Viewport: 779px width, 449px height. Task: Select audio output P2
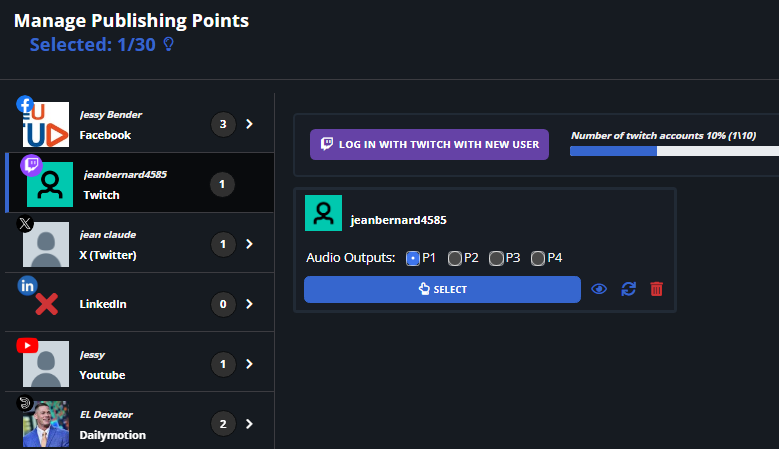click(455, 258)
